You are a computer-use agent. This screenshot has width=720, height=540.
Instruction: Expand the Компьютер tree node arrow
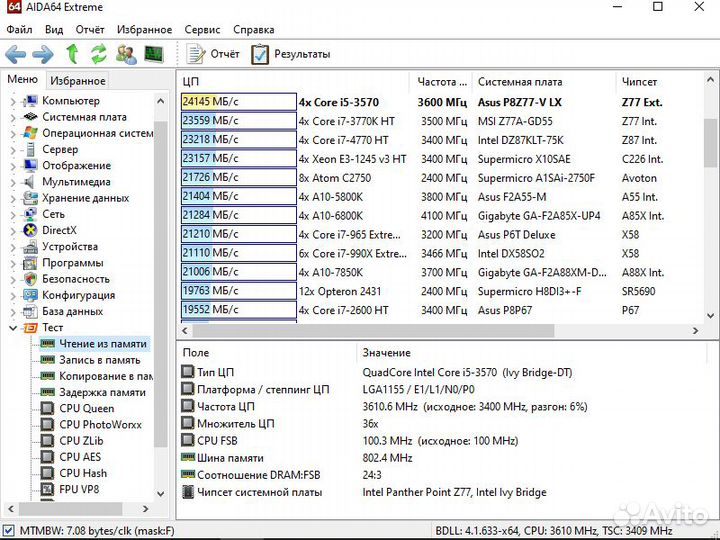point(13,101)
